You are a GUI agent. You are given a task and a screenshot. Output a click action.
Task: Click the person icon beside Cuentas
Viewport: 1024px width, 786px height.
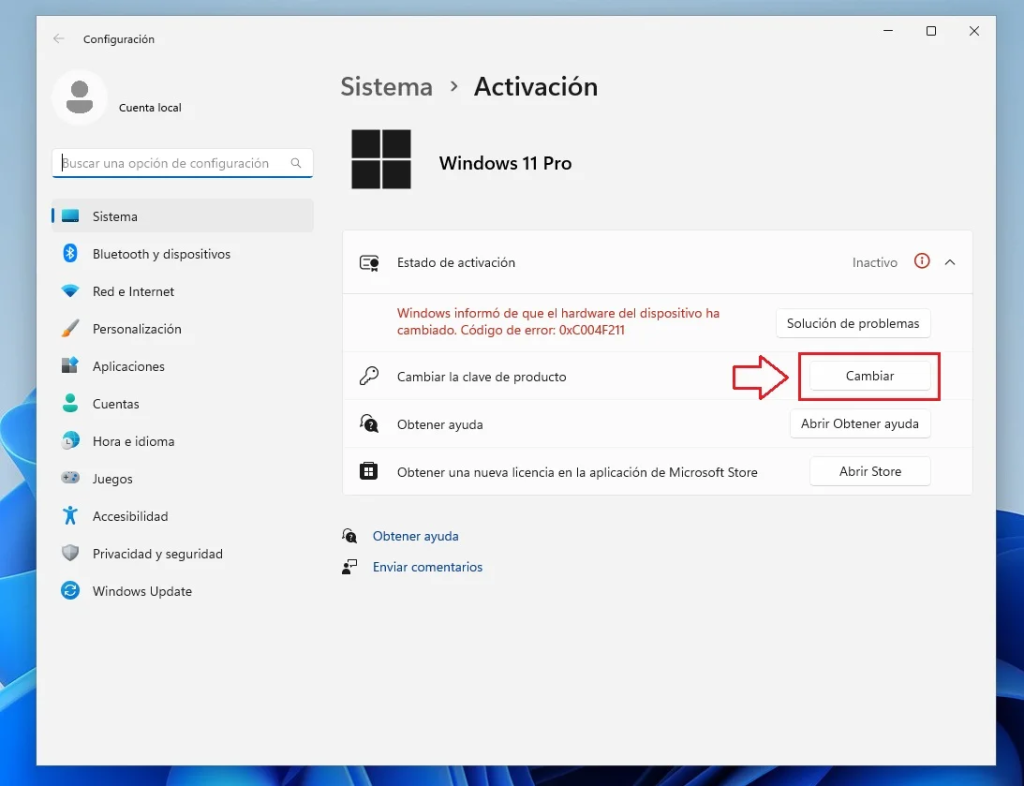click(70, 403)
